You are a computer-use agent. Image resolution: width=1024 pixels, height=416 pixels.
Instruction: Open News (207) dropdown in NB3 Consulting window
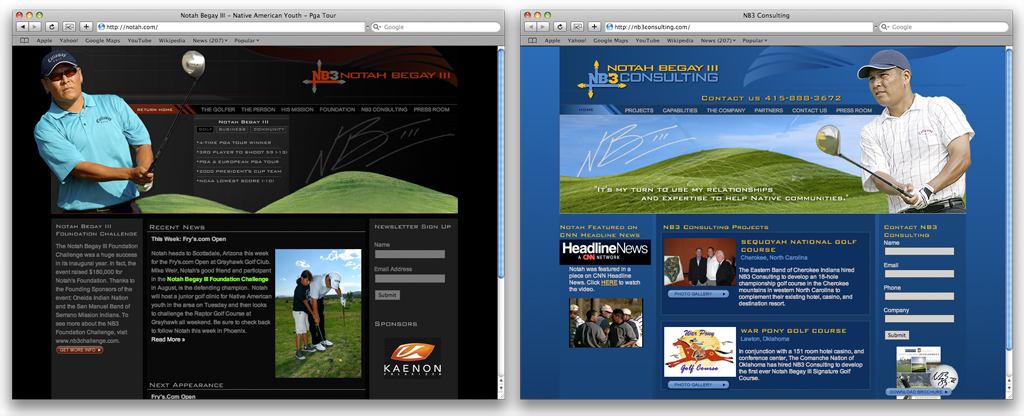(718, 40)
